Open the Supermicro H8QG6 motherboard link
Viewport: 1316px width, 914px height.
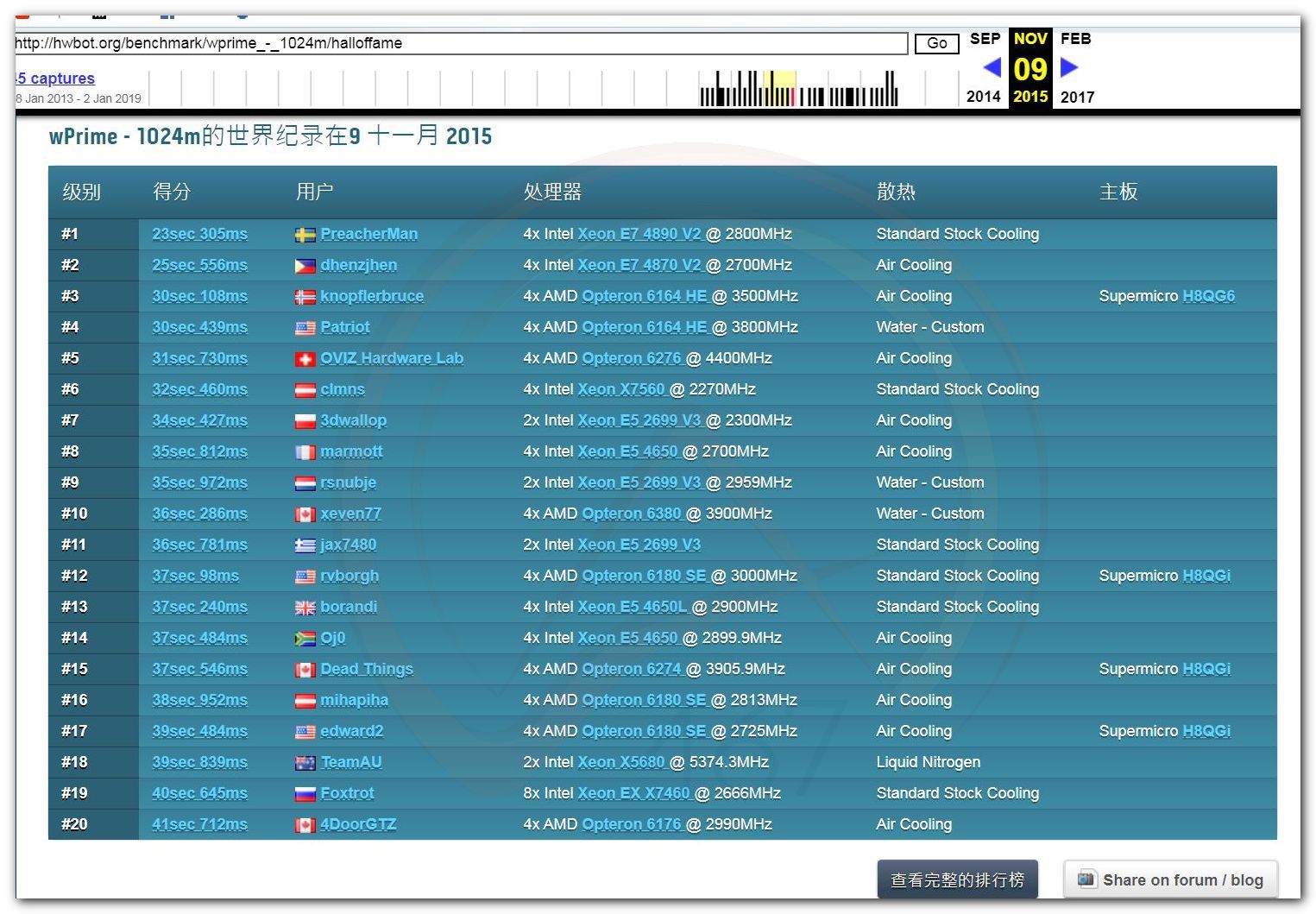pyautogui.click(x=1208, y=296)
